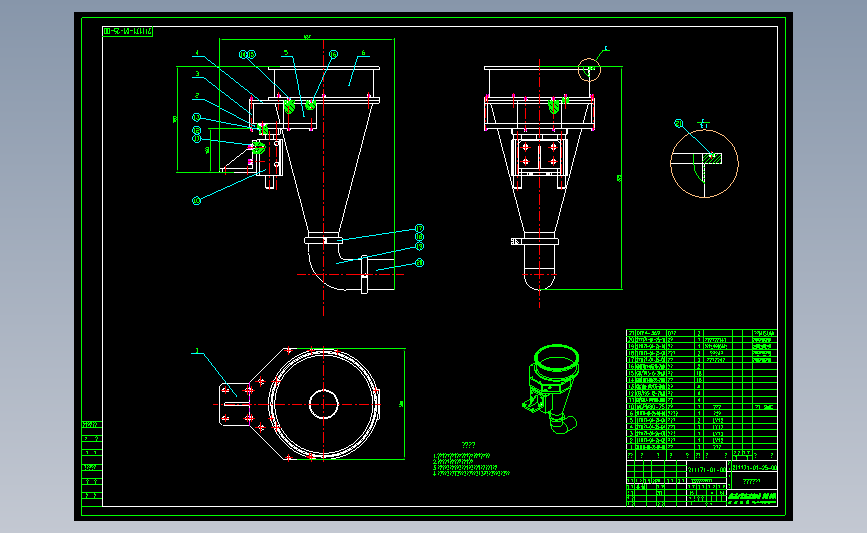Select the orange detail circle on the side view
This screenshot has height=533, width=867.
(x=589, y=70)
